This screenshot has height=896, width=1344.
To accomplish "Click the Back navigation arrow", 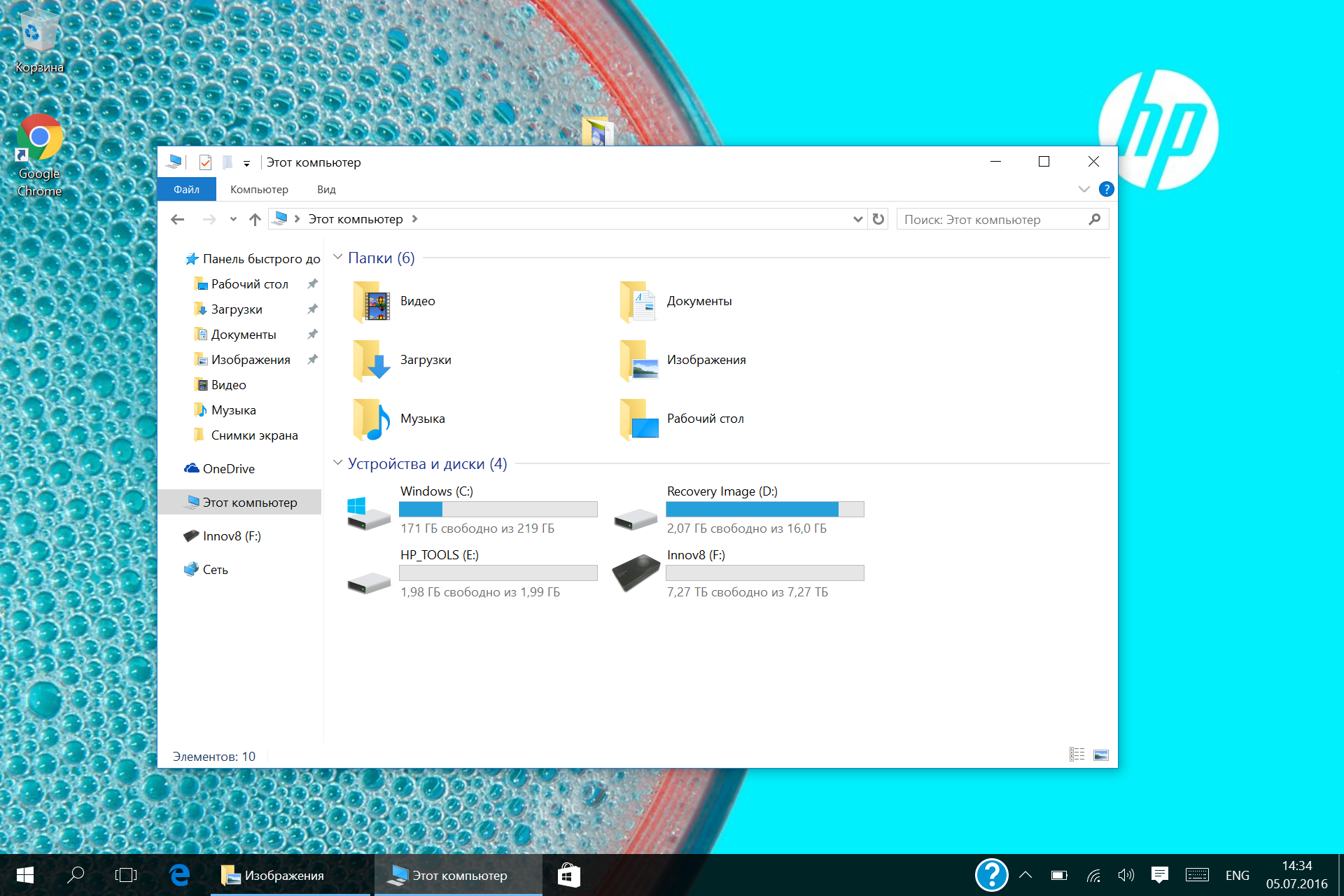I will point(178,220).
